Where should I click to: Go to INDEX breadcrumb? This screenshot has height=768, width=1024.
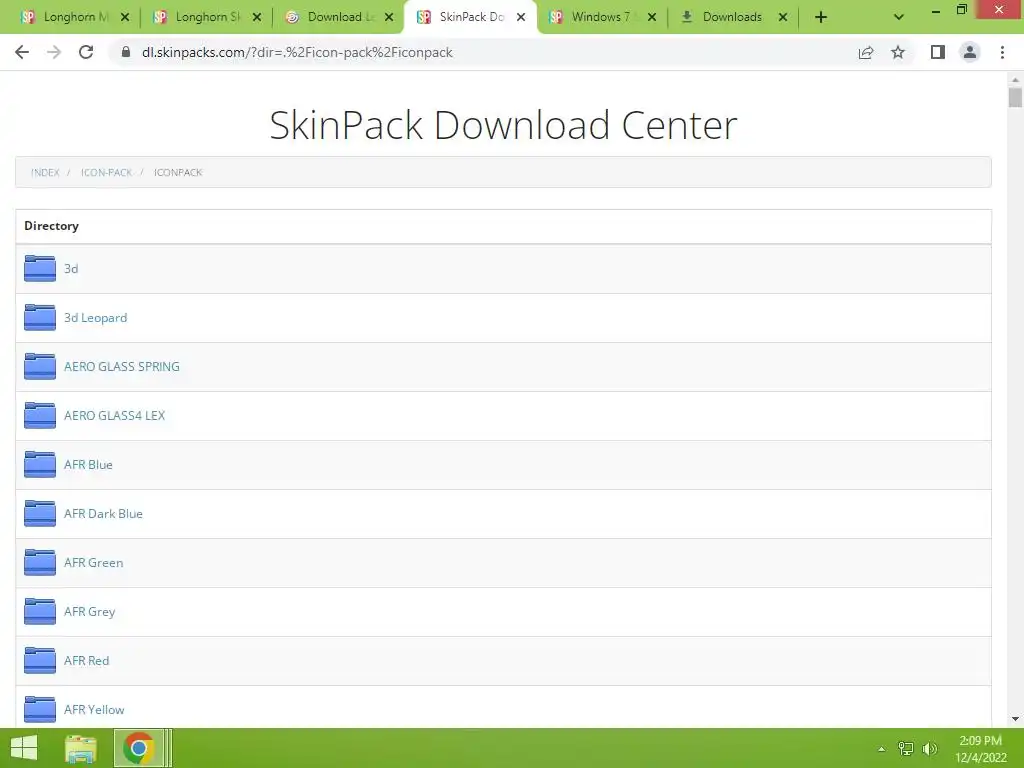click(x=45, y=172)
